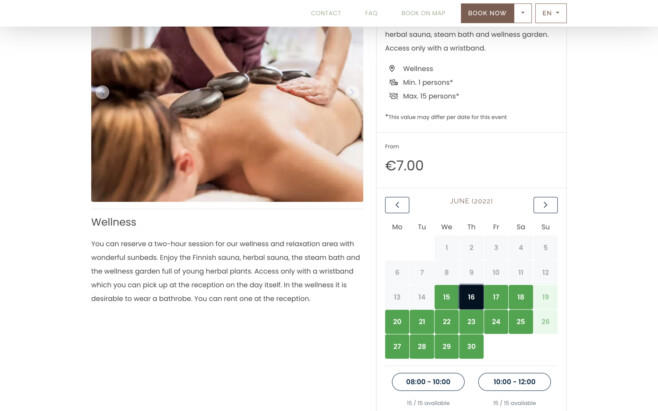The height and width of the screenshot is (411, 658).
Task: Open the Book Now dropdown arrow
Action: (x=522, y=13)
